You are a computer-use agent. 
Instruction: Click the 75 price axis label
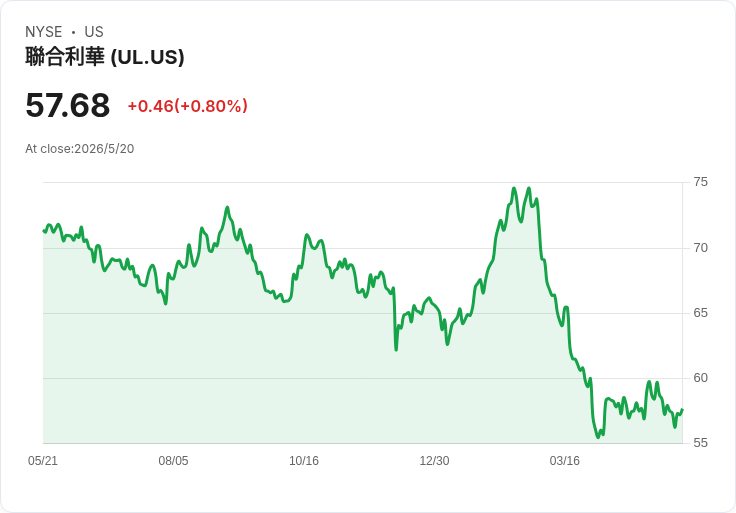700,182
